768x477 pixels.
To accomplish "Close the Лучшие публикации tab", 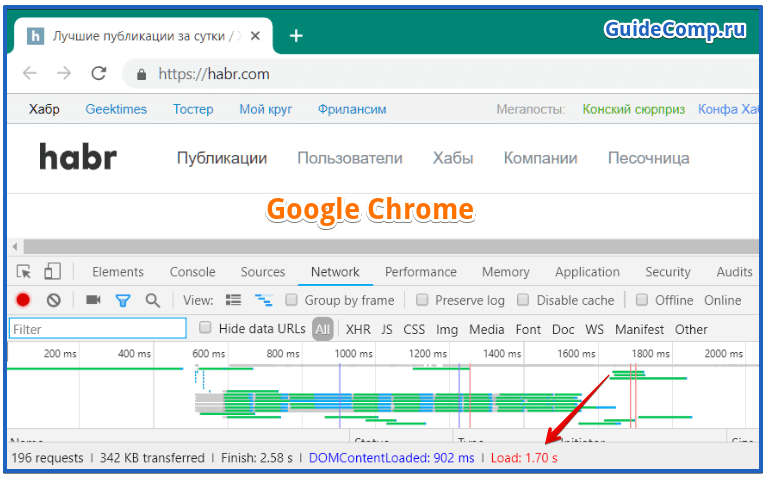I will [x=255, y=36].
